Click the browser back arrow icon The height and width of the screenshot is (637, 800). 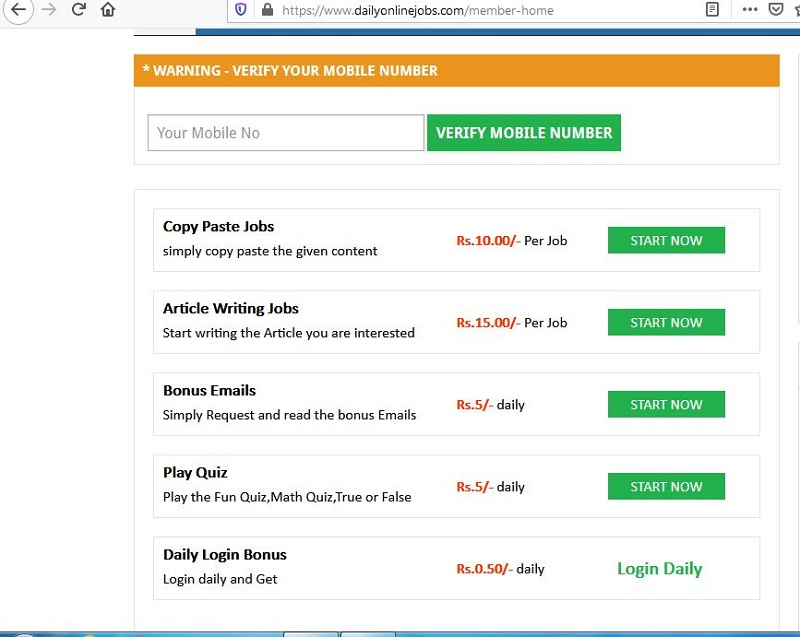(20, 10)
